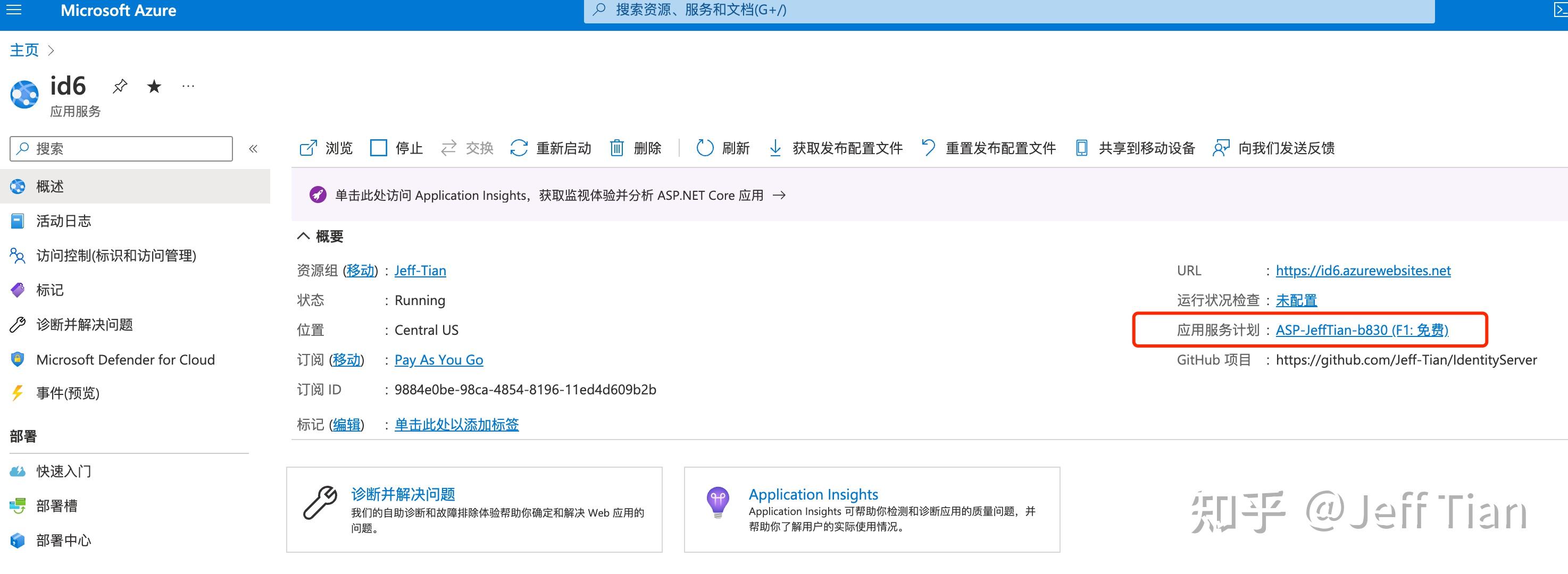
Task: Open the Pay As You Go subscription
Action: [x=439, y=360]
